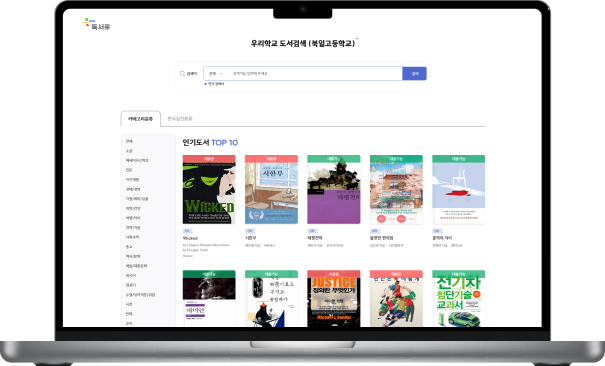605x366 pixels.
Task: Select 종교 in the category sidebar
Action: tap(129, 247)
